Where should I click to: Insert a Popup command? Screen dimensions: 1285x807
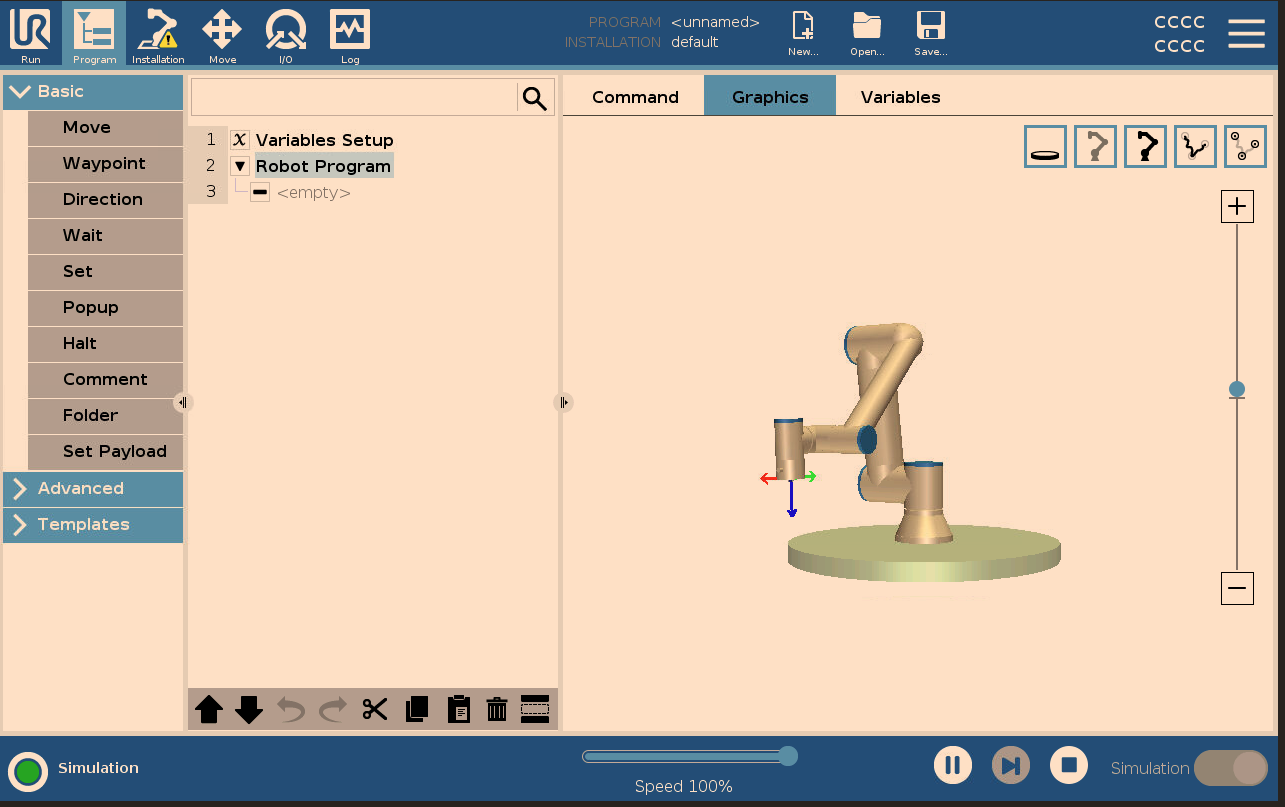[x=105, y=307]
